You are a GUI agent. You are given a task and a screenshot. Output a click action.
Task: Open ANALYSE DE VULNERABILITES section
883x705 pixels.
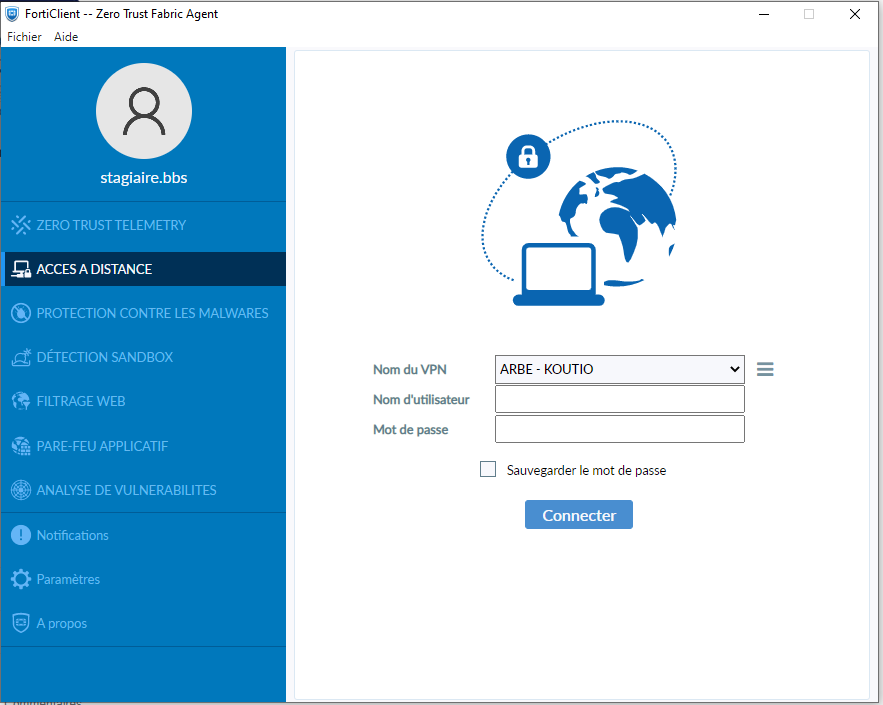point(143,490)
